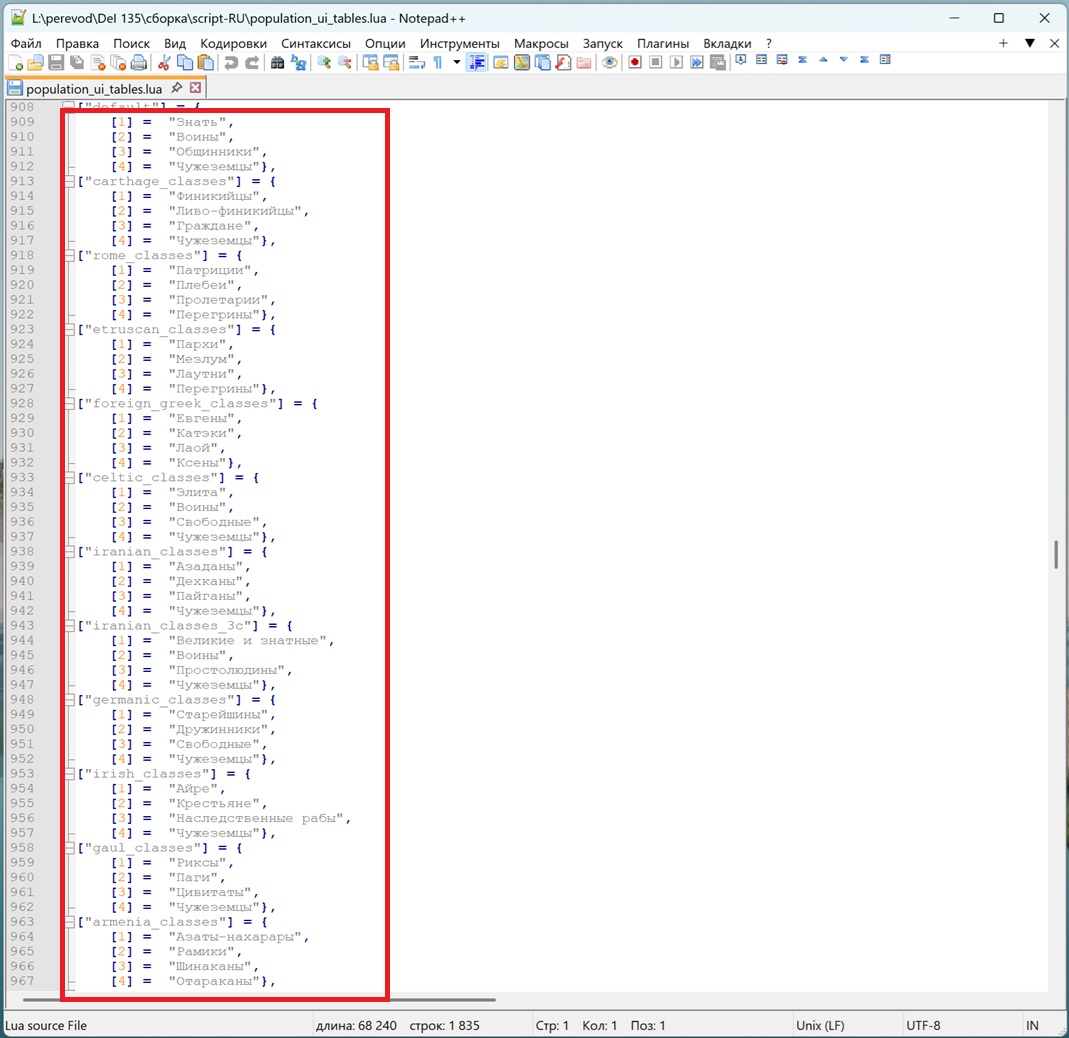The width and height of the screenshot is (1069, 1038).
Task: Click the Compare plugin clear-compare icon
Action: [782, 60]
